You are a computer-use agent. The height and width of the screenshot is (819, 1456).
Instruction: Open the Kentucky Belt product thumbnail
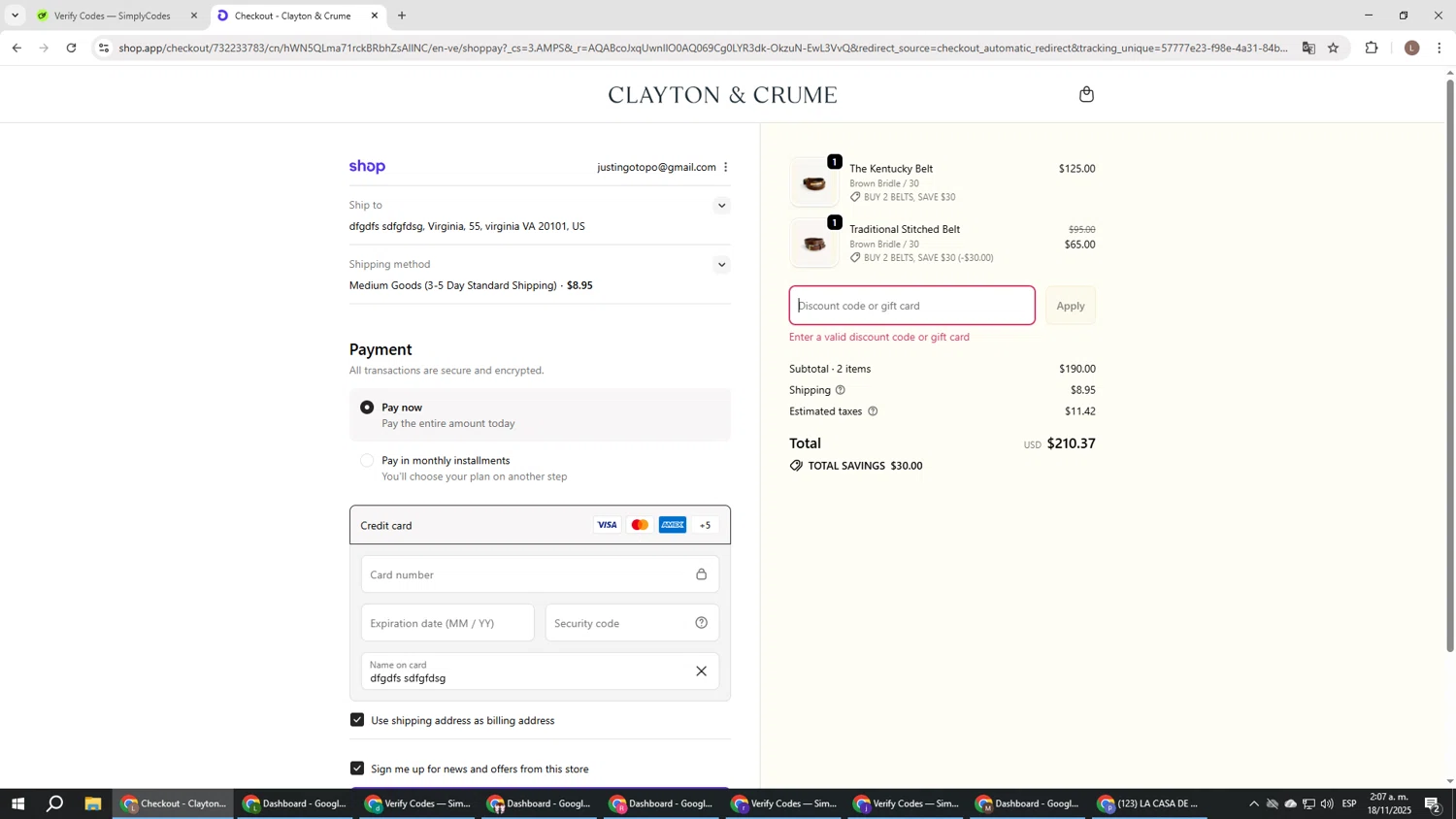click(x=814, y=182)
